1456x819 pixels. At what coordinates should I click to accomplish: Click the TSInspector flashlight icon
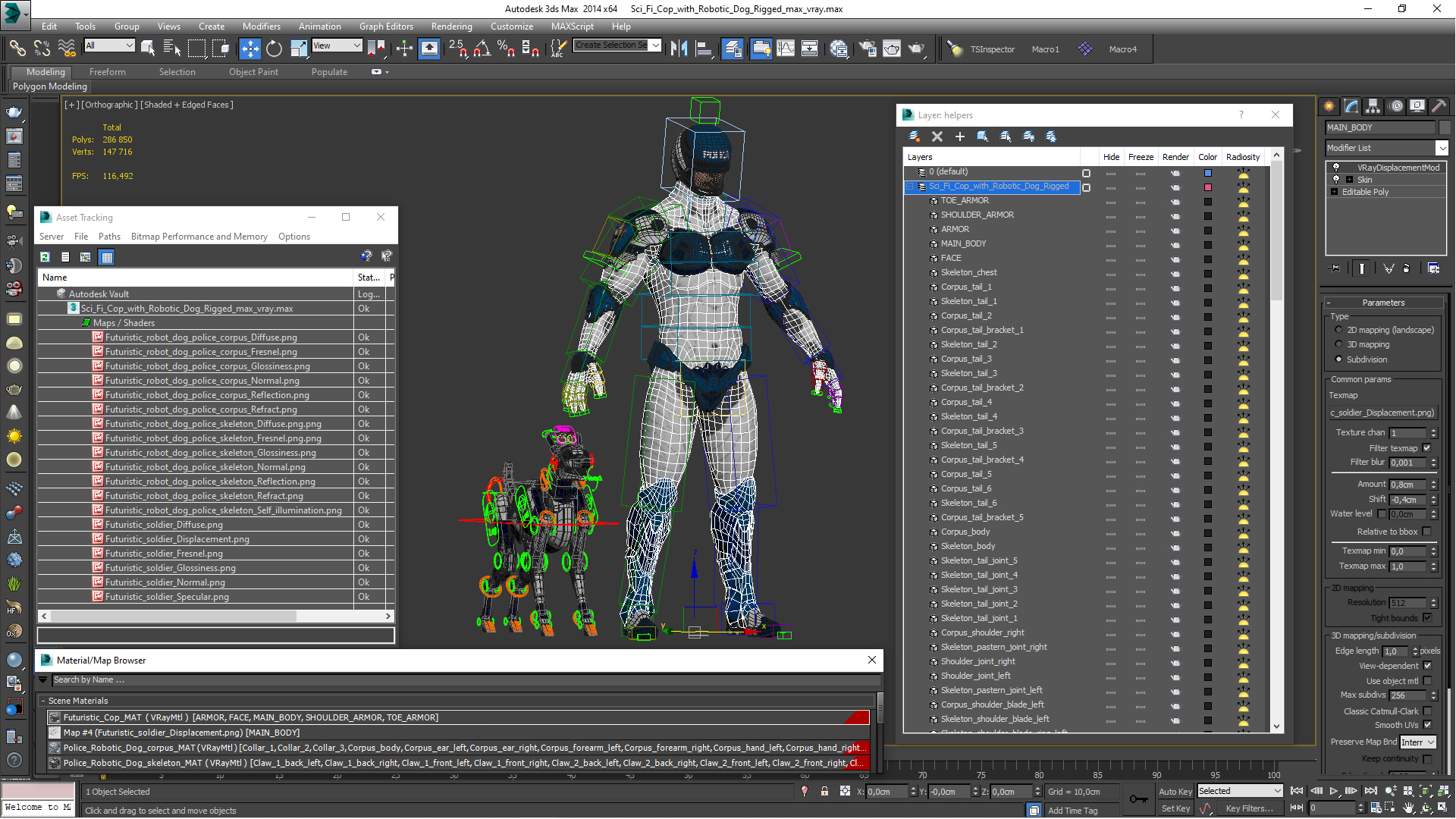[954, 49]
